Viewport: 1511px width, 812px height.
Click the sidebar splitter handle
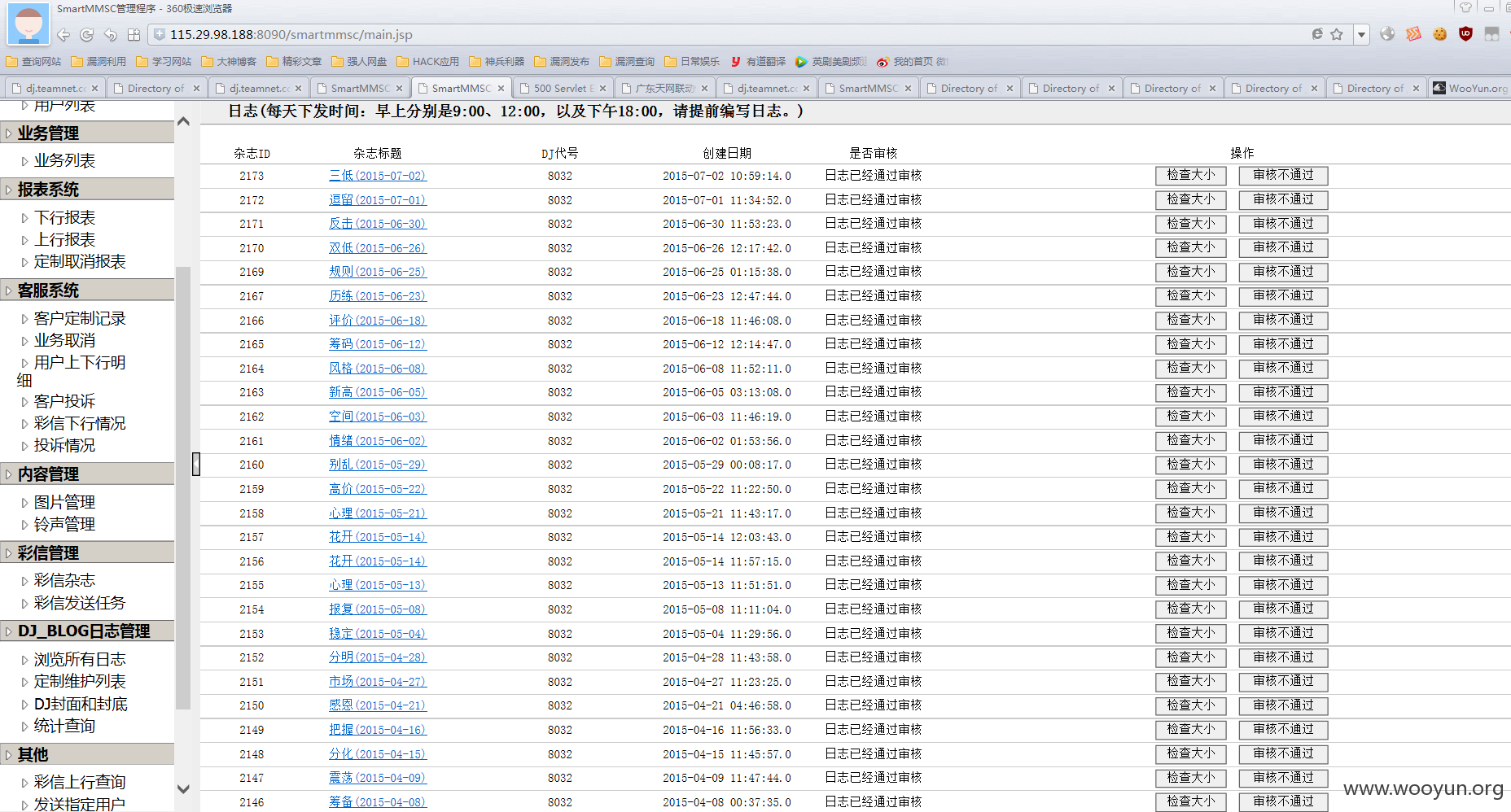pyautogui.click(x=196, y=464)
